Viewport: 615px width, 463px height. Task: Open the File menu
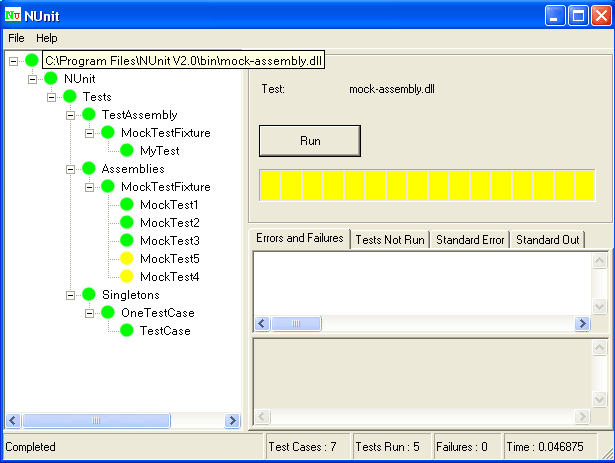[x=16, y=38]
